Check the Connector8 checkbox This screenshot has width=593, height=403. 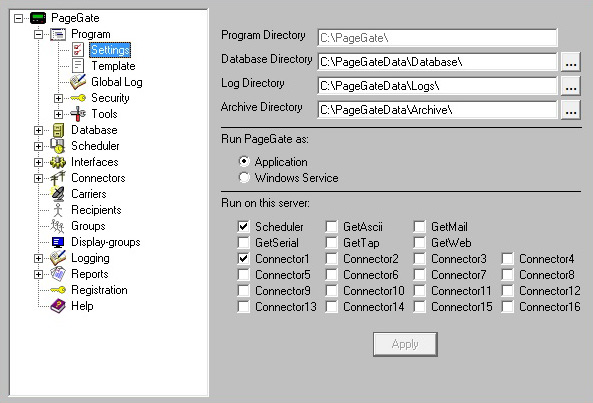(x=508, y=274)
